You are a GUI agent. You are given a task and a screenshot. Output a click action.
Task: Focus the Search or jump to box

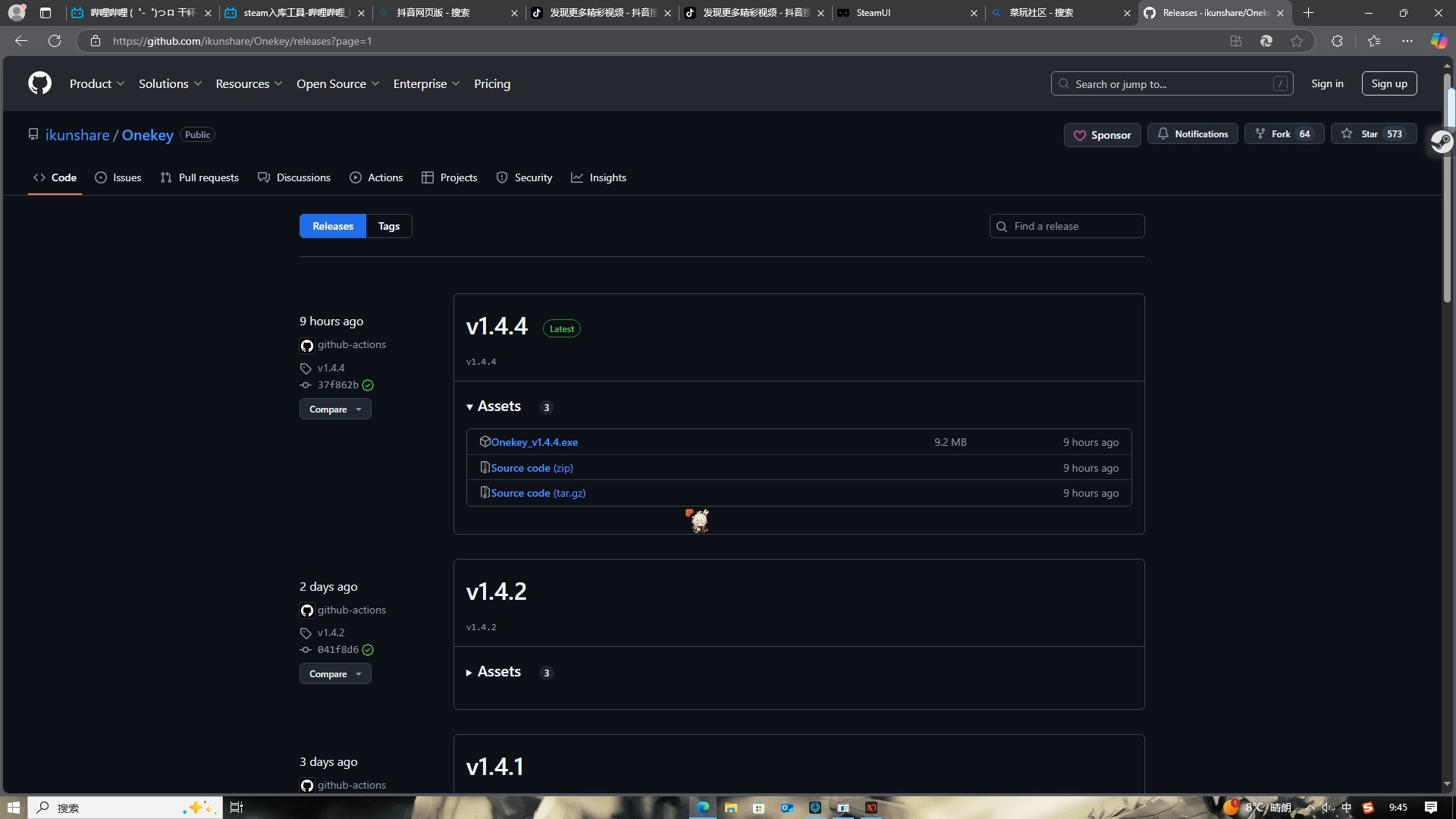click(x=1172, y=83)
